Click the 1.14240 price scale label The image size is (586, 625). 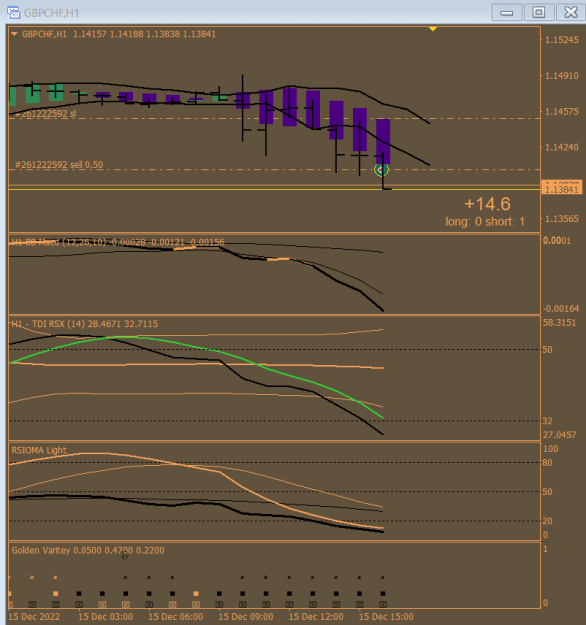pyautogui.click(x=562, y=147)
